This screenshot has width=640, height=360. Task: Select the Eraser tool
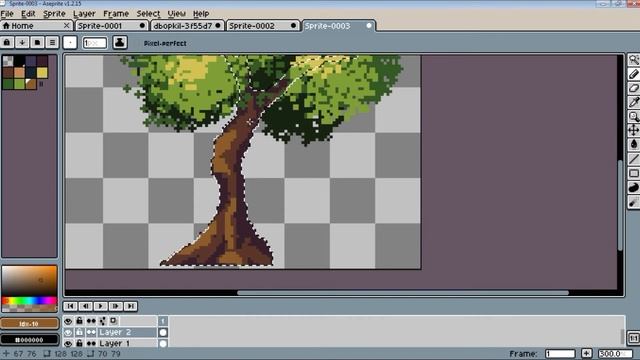633,88
